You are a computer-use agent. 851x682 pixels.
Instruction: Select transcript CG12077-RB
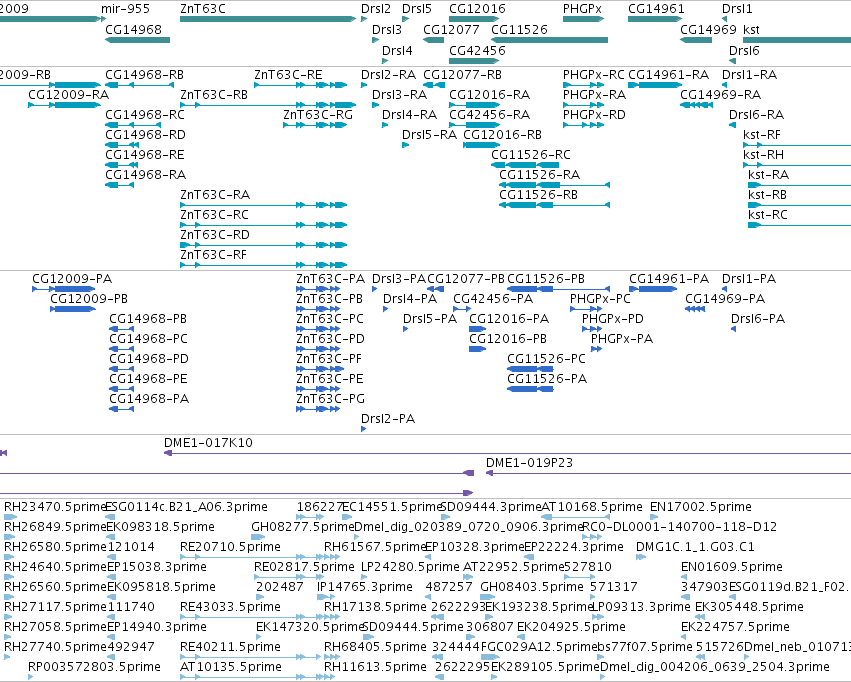click(x=434, y=85)
